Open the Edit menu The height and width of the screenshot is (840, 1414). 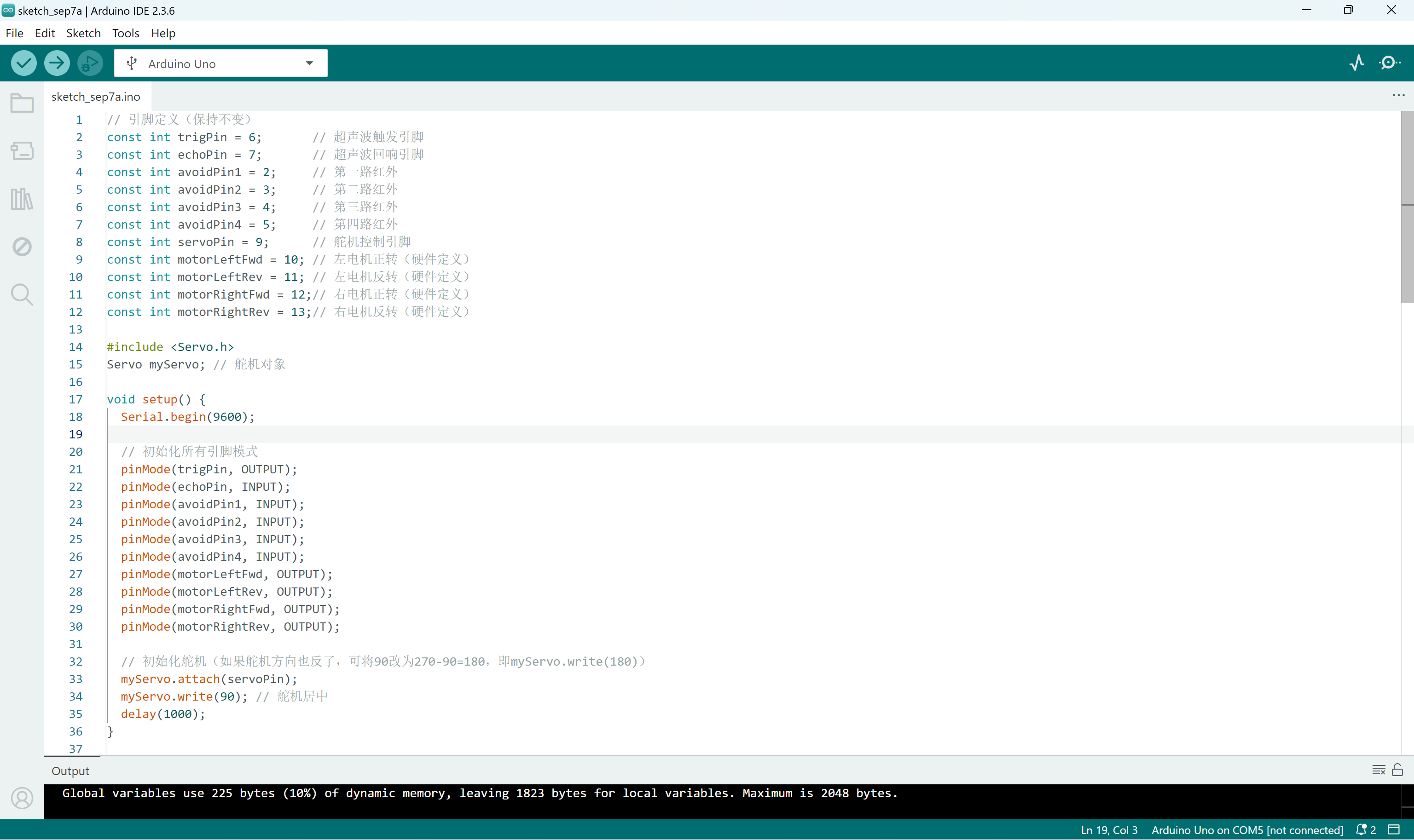click(45, 33)
